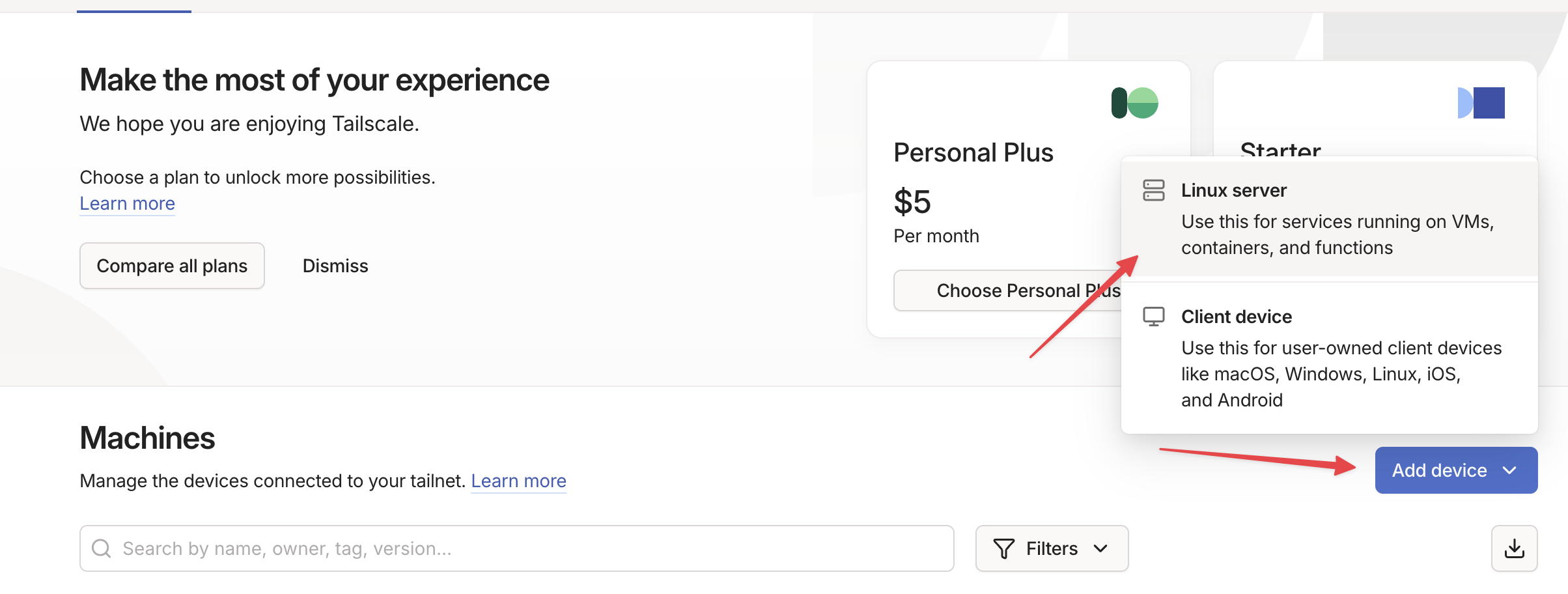Click the Filters funnel icon

point(1003,548)
